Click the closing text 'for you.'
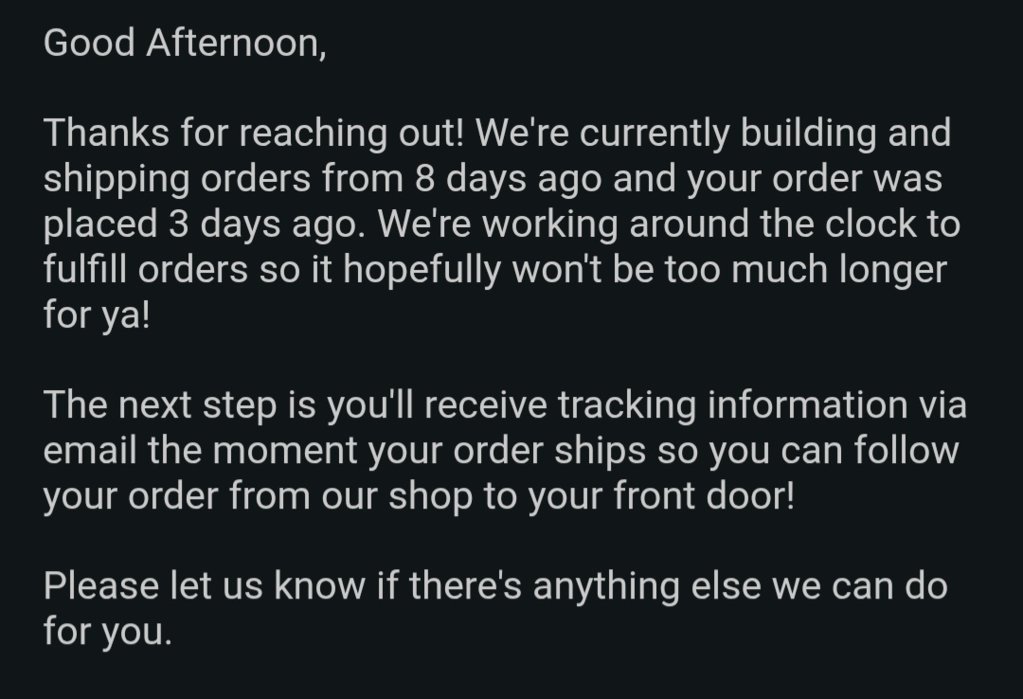This screenshot has width=1023, height=699. pos(108,632)
